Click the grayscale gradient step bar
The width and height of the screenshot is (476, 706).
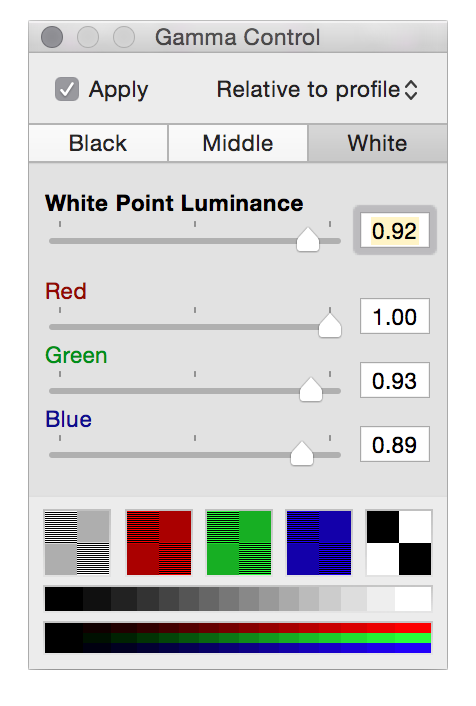click(238, 599)
